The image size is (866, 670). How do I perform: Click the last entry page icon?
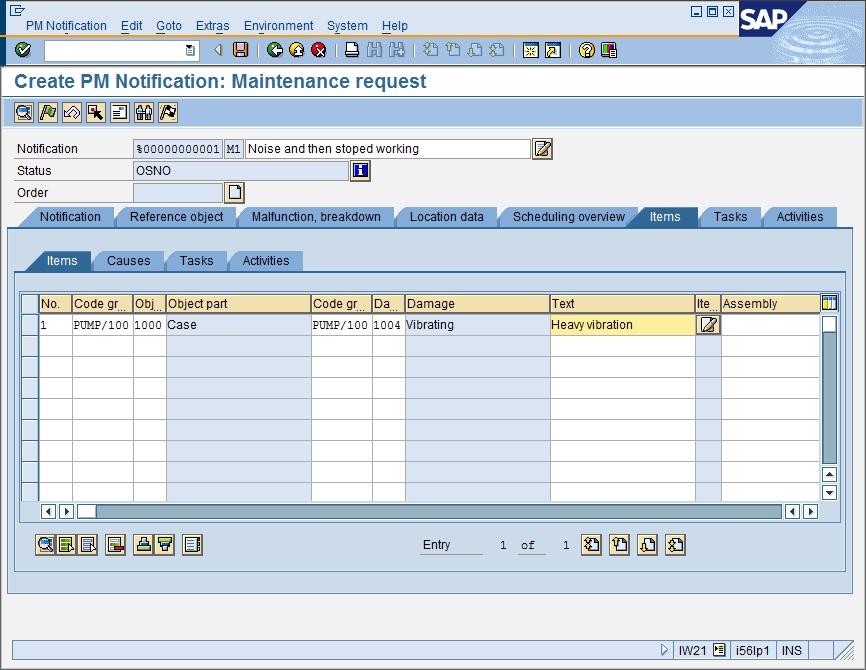coord(675,545)
